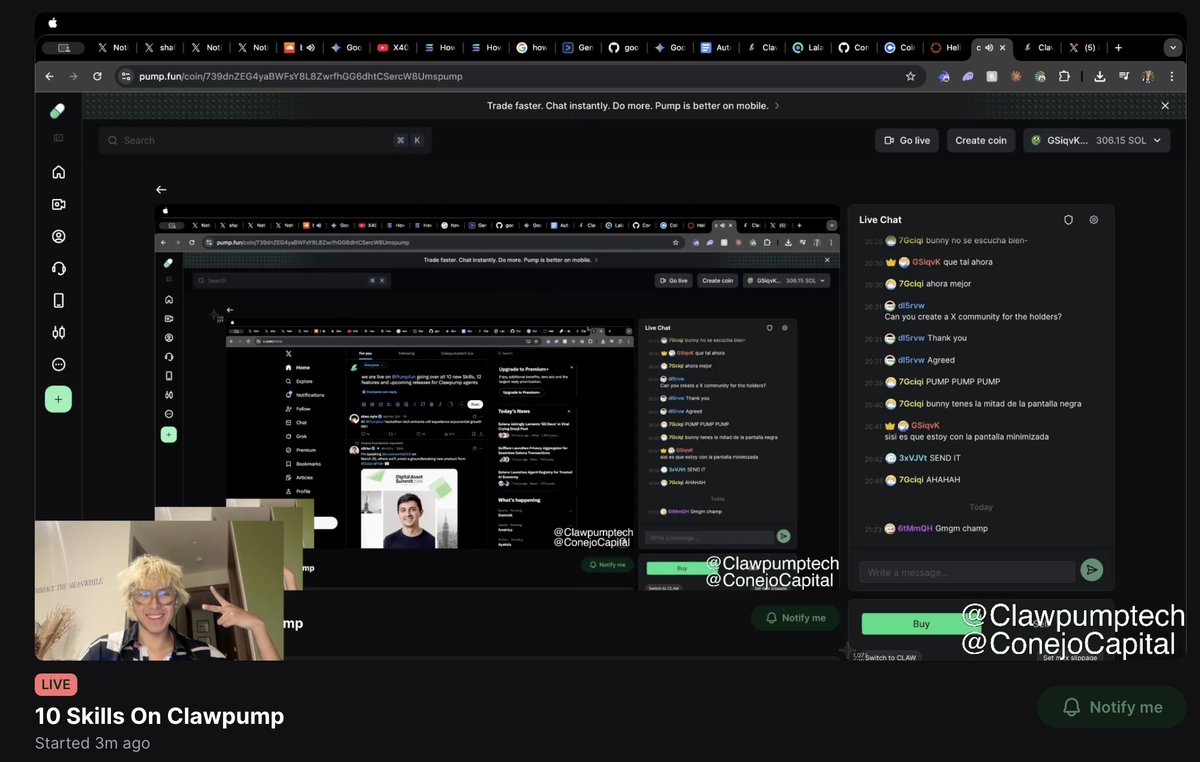
Task: Open the candlestick trading icon in the sidebar
Action: click(58, 332)
